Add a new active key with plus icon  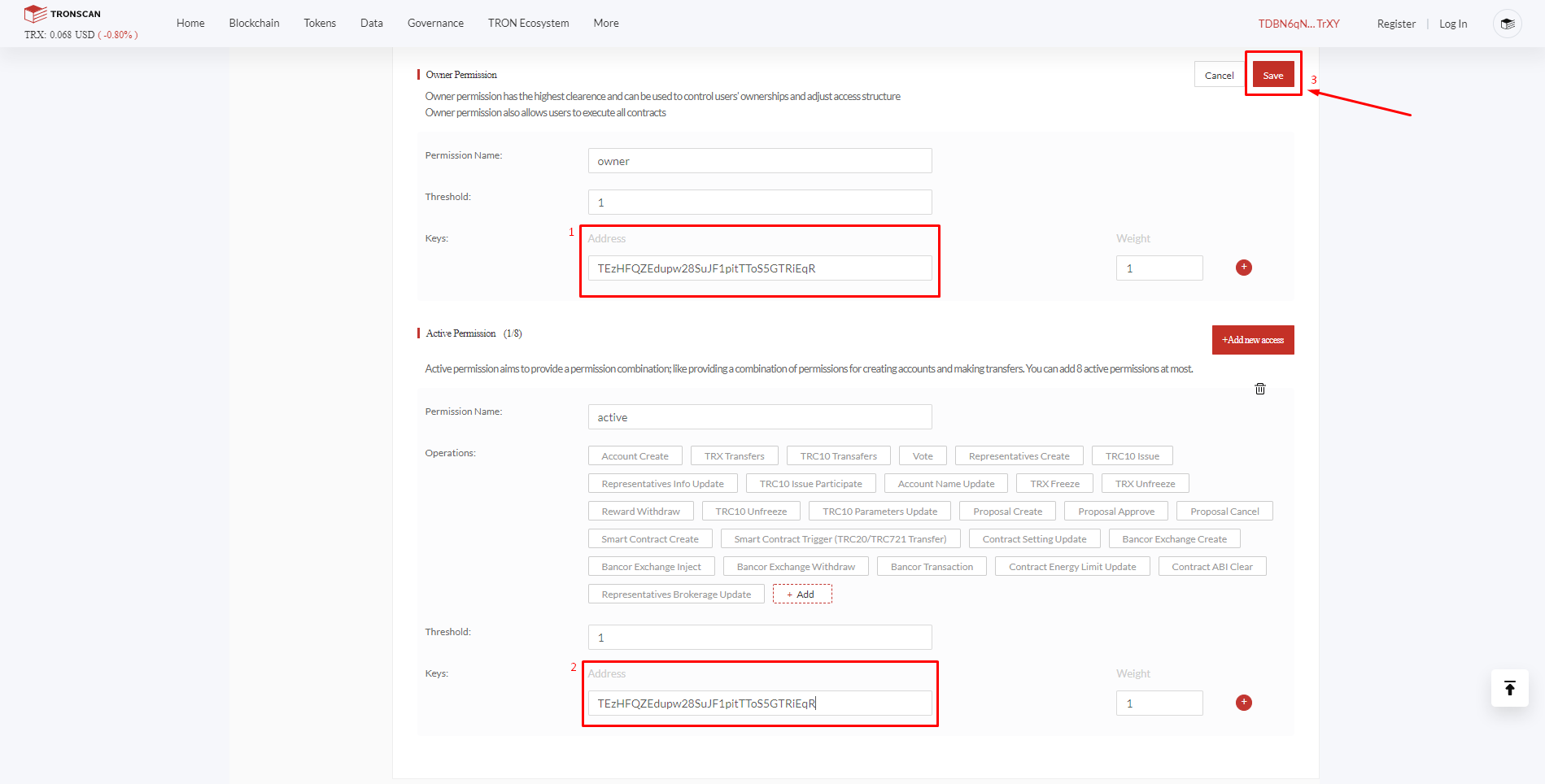pos(1244,703)
